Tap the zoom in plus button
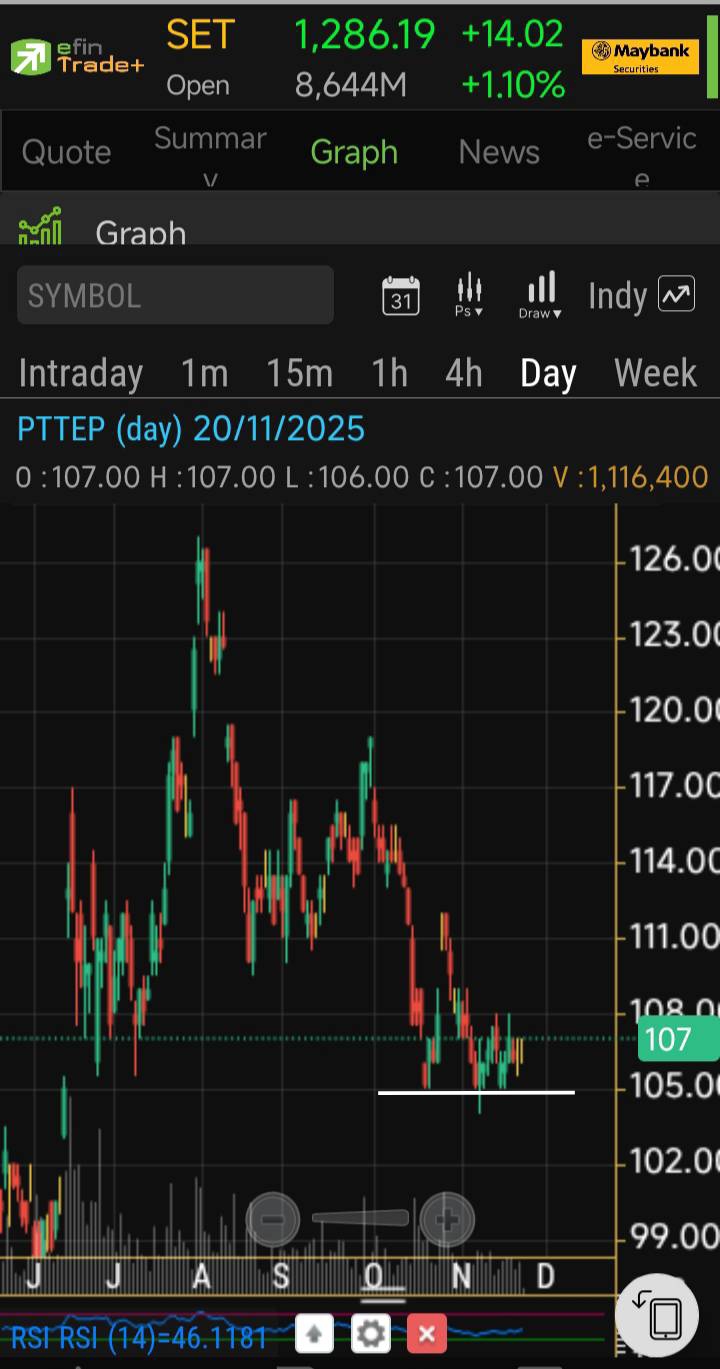This screenshot has height=1369, width=720. (447, 1220)
